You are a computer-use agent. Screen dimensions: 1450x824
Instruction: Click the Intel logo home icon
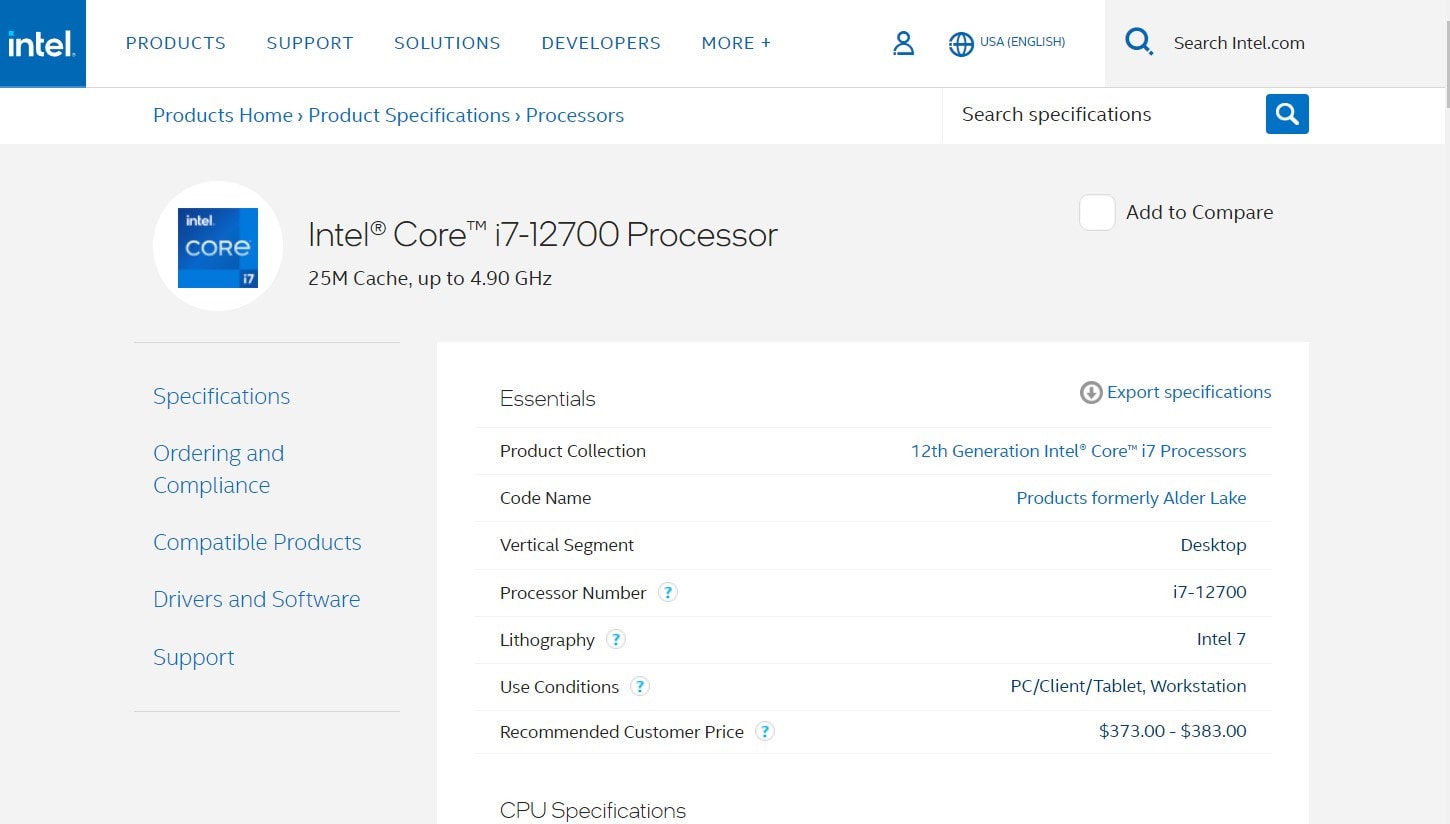tap(42, 43)
